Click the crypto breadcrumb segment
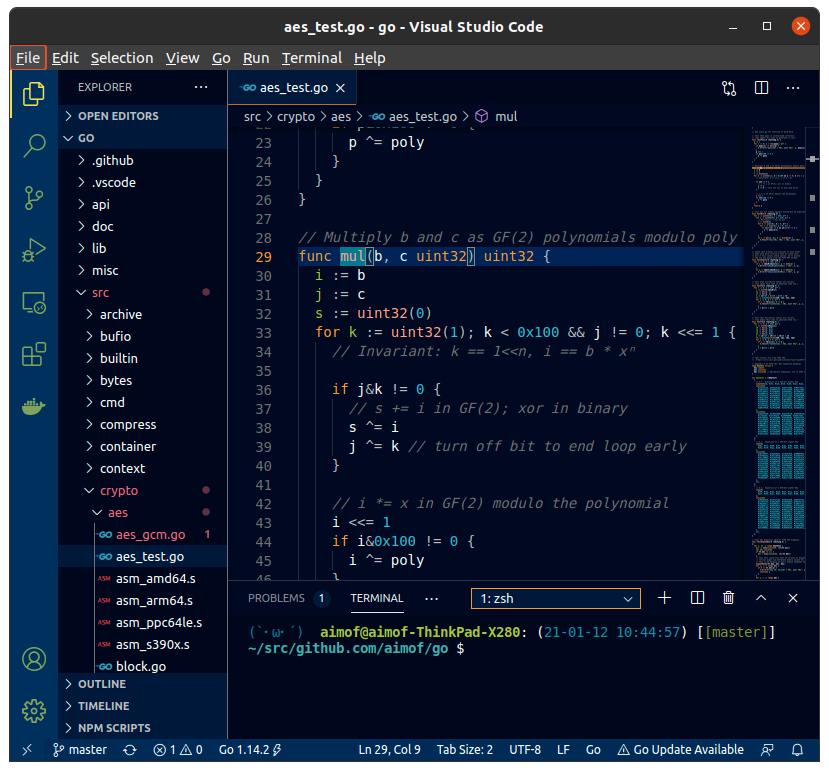The height and width of the screenshot is (771, 829). (296, 116)
